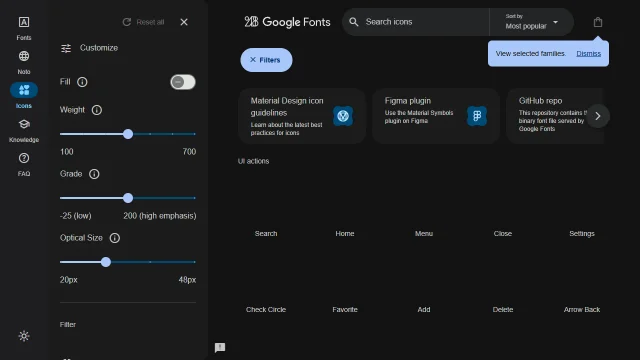Open the Fonts section in sidebar
The width and height of the screenshot is (640, 360).
[24, 28]
